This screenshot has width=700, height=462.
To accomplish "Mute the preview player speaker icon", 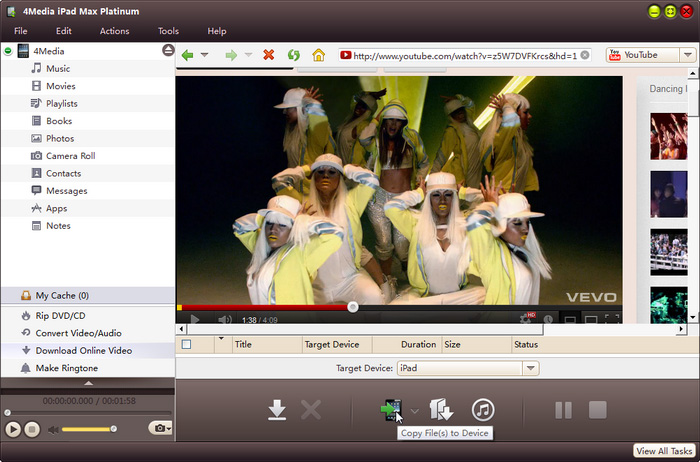I will [54, 429].
